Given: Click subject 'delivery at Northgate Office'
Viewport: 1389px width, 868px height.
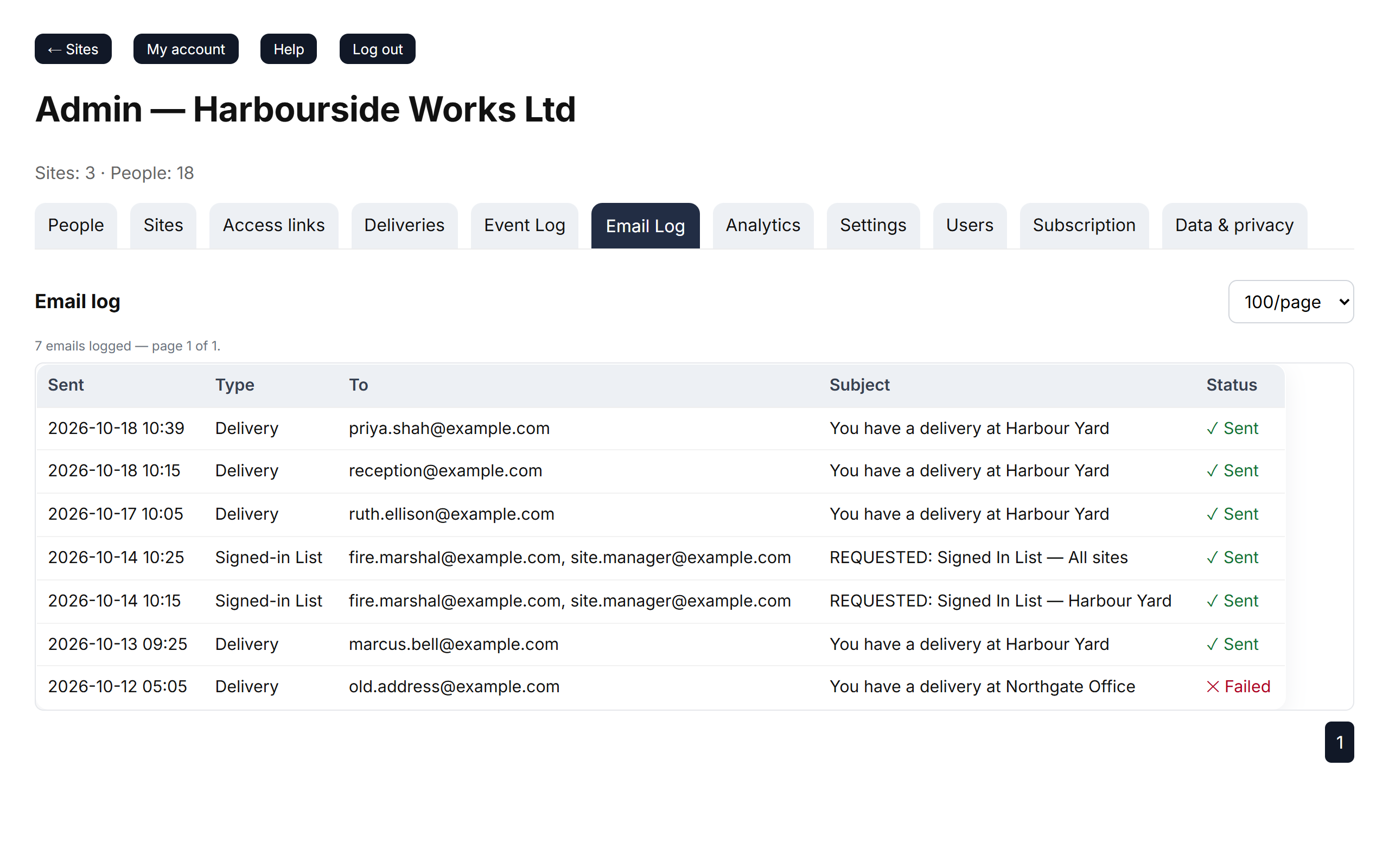Looking at the screenshot, I should click(x=1028, y=687).
